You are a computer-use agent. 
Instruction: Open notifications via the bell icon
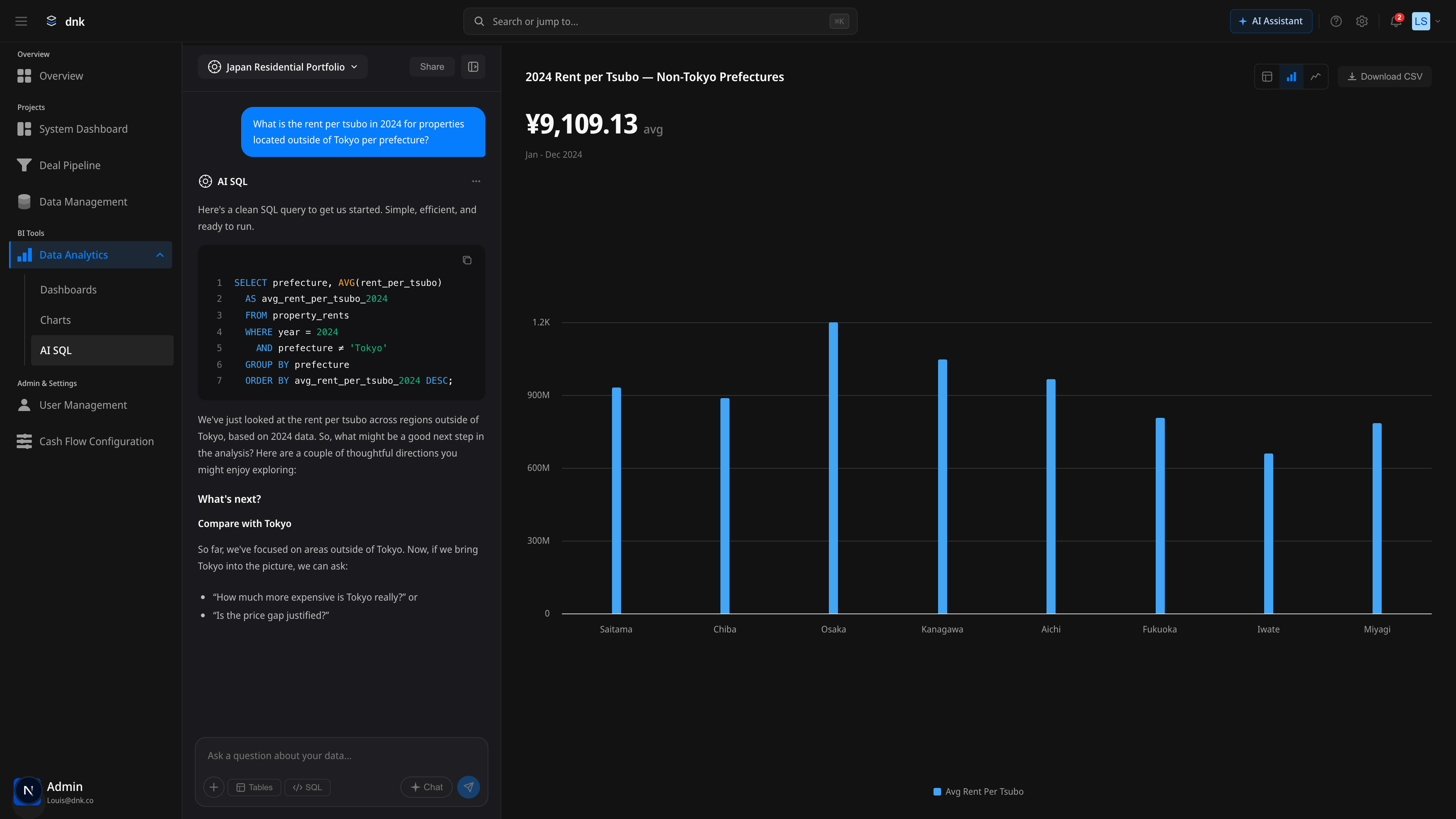(x=1394, y=21)
